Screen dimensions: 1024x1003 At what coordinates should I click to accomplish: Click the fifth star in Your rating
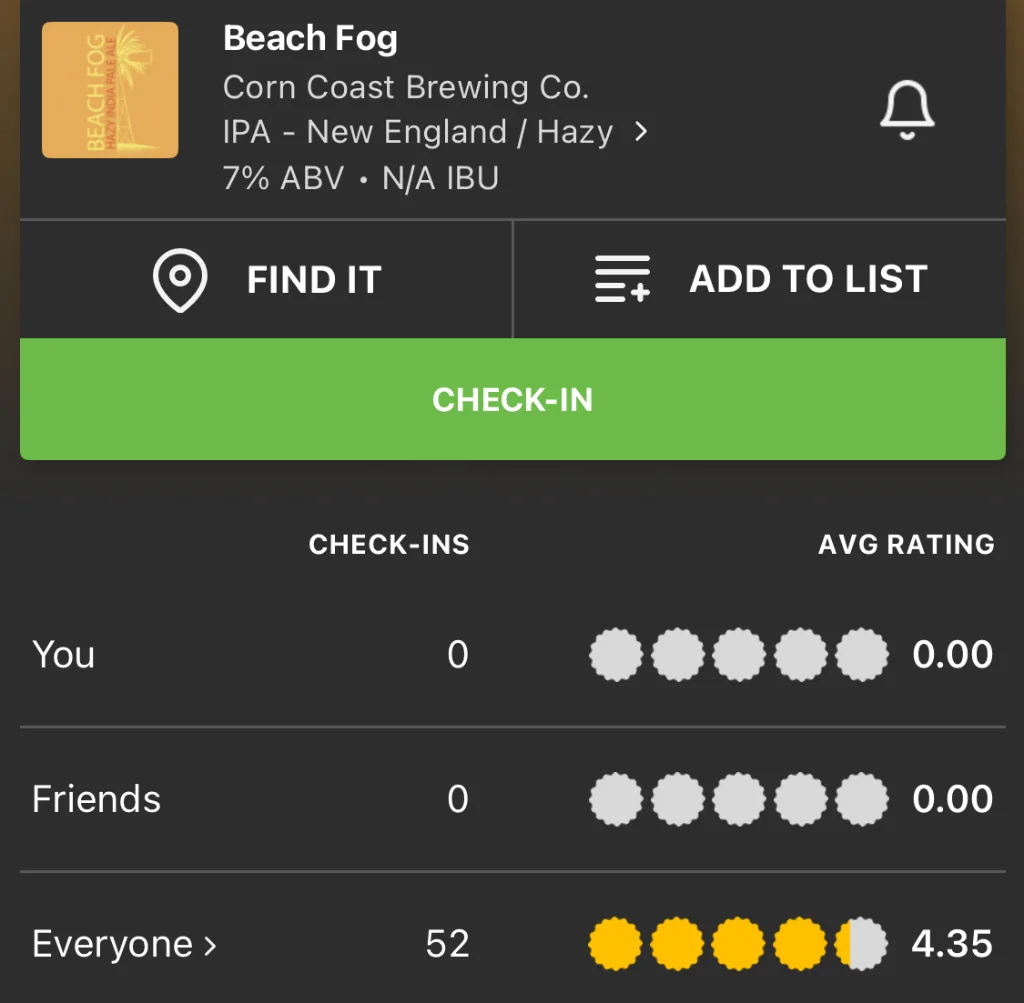pos(861,655)
